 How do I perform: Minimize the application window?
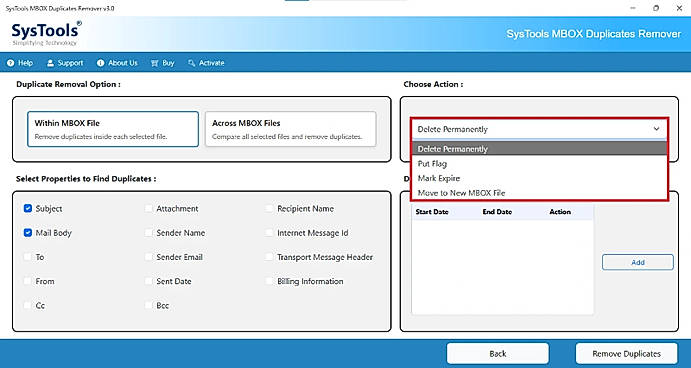[633, 8]
